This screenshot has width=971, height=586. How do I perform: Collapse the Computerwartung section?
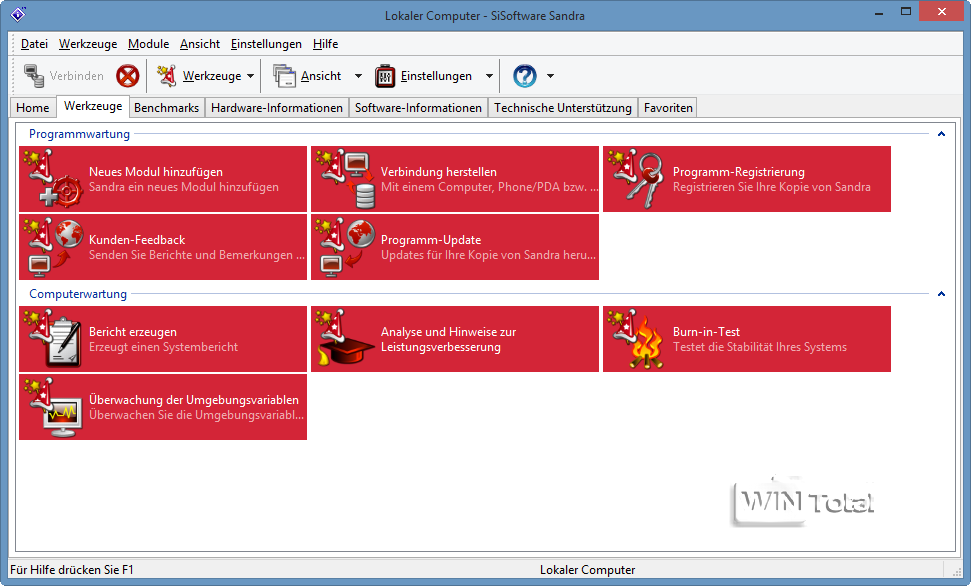coord(941,294)
